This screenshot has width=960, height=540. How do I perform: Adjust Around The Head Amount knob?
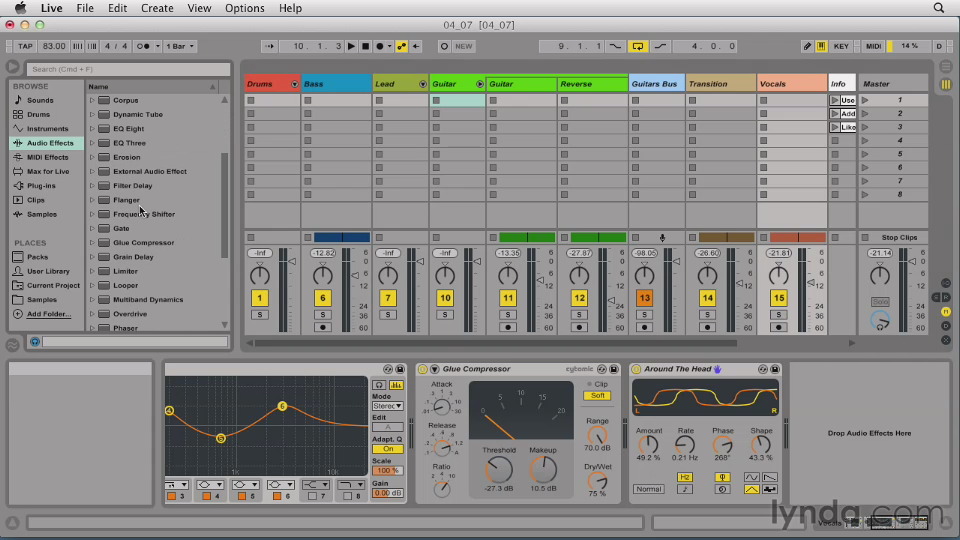pyautogui.click(x=648, y=445)
